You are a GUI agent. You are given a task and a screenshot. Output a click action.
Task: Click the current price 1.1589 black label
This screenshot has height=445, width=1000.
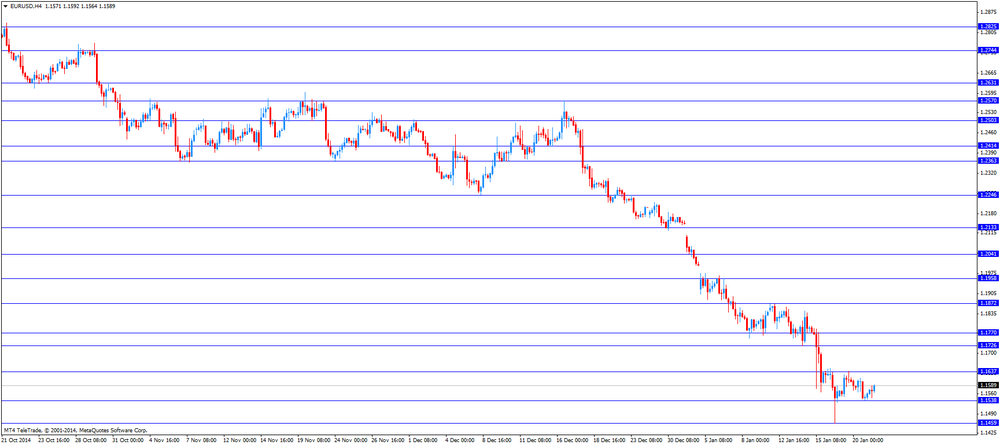(x=987, y=385)
